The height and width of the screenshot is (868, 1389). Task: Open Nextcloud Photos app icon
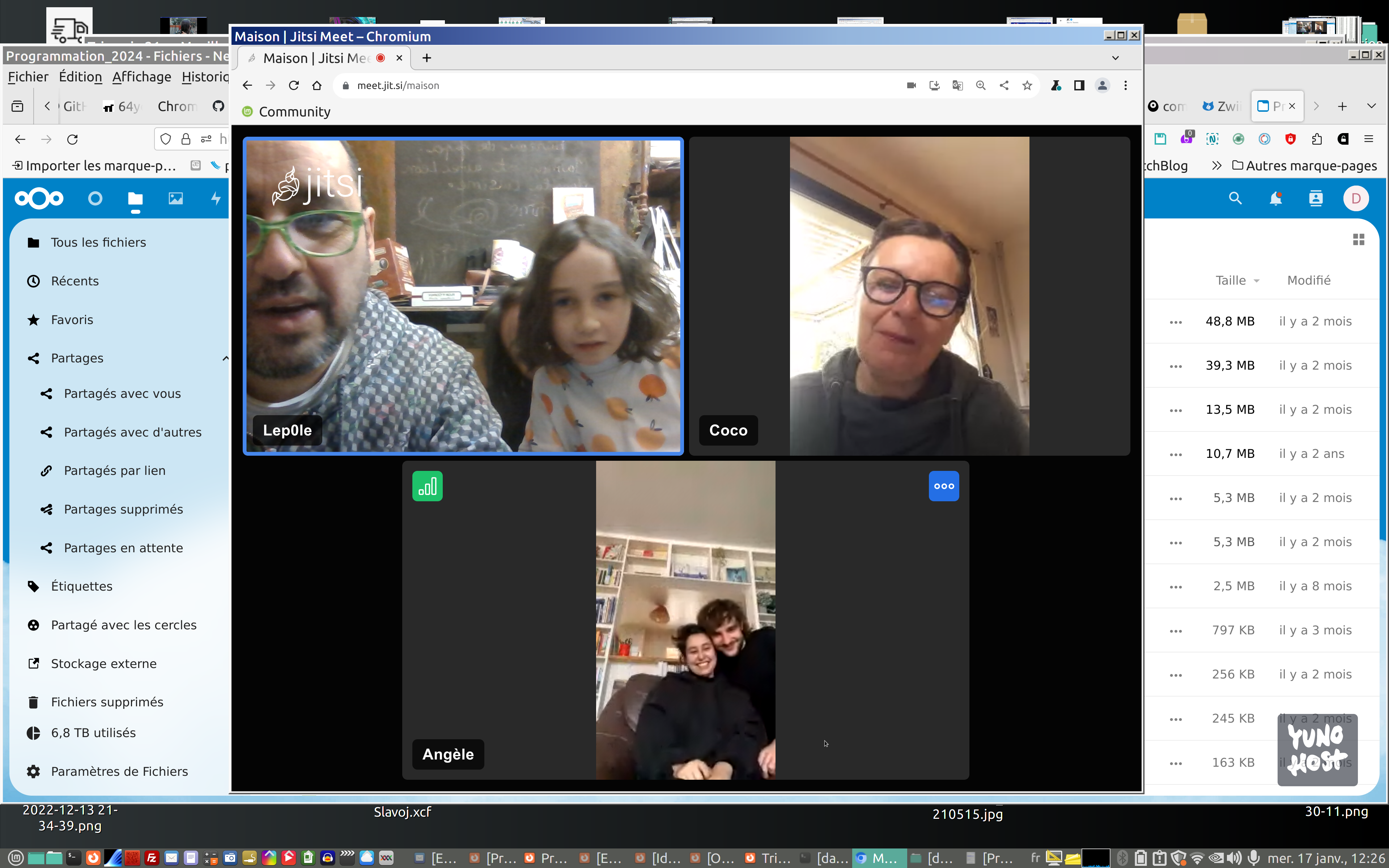(x=175, y=199)
